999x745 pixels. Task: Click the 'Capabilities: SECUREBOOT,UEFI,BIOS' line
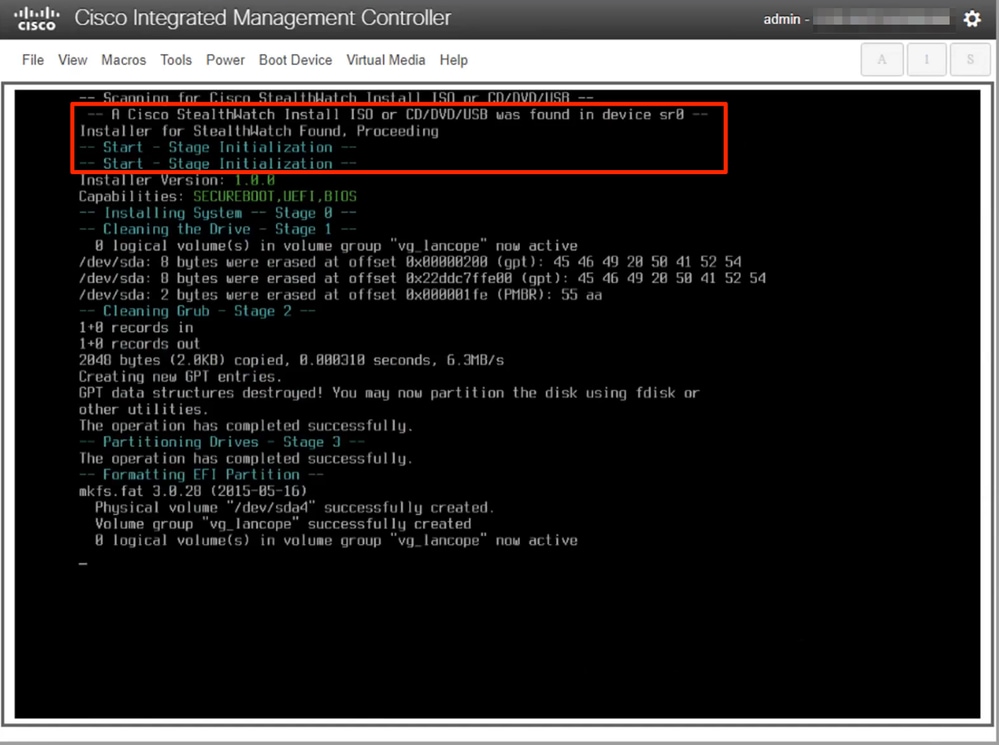coord(218,196)
